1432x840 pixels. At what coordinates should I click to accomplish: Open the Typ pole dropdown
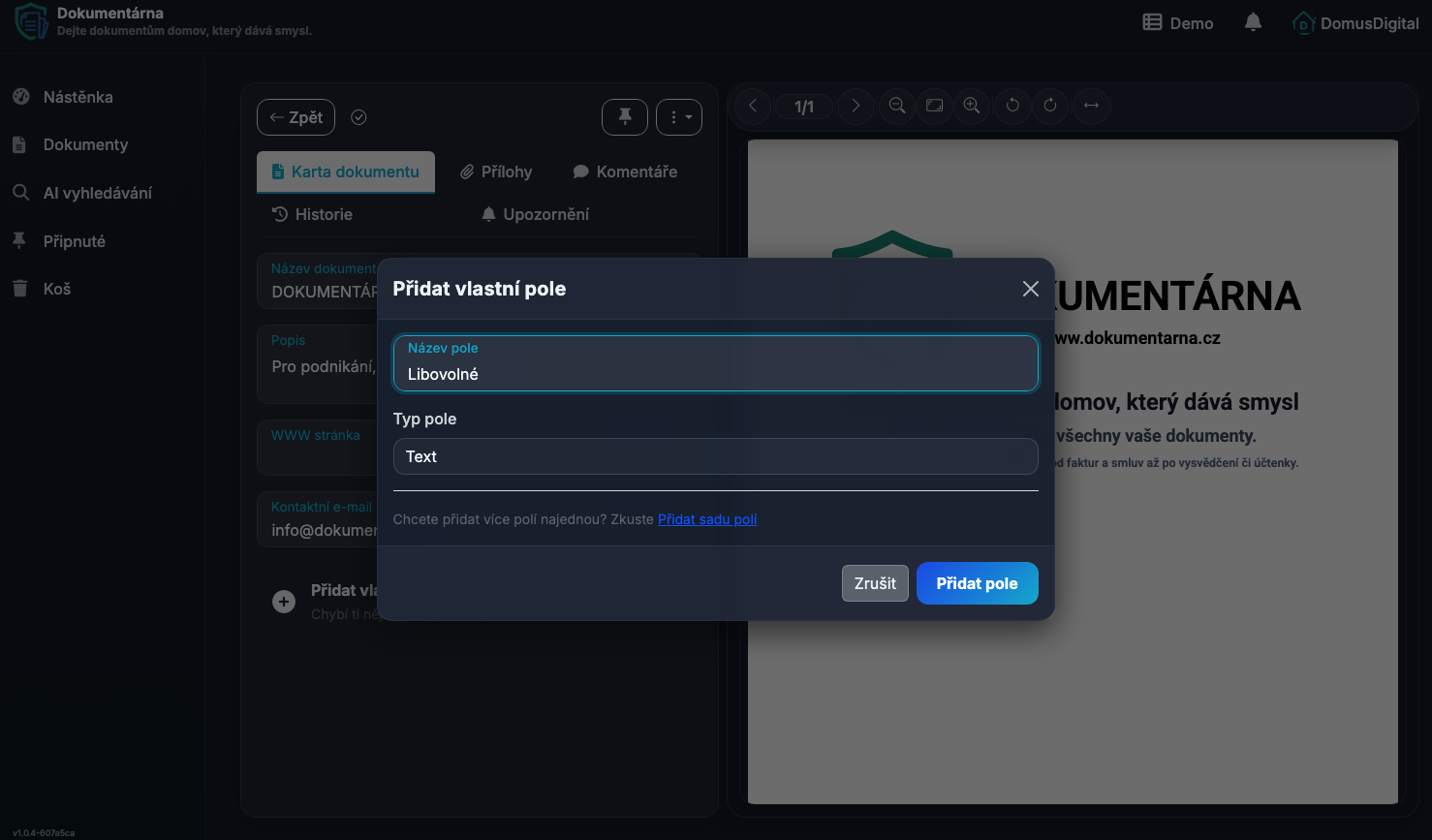coord(715,456)
